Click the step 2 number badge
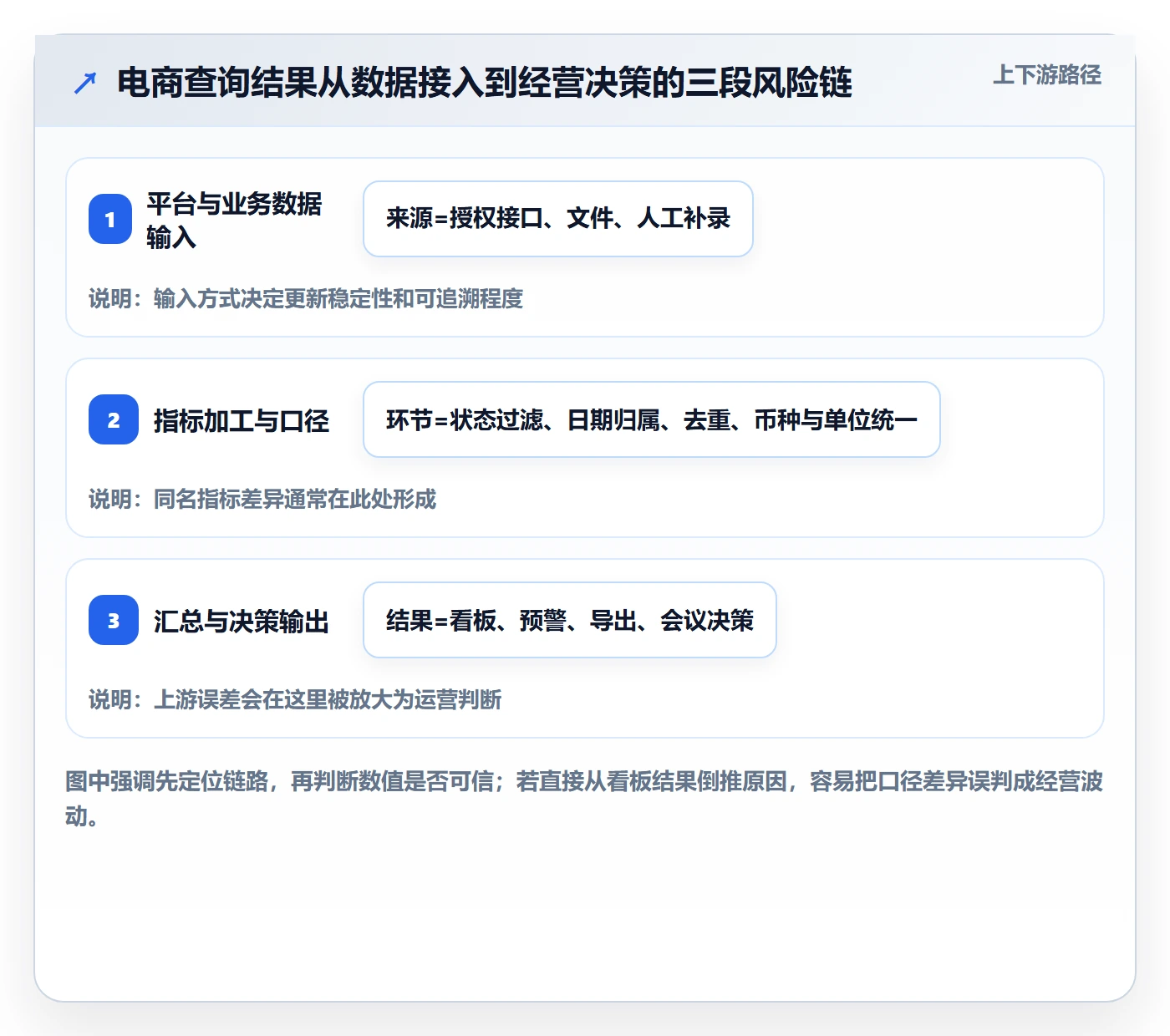The image size is (1170, 1036). coord(114,419)
